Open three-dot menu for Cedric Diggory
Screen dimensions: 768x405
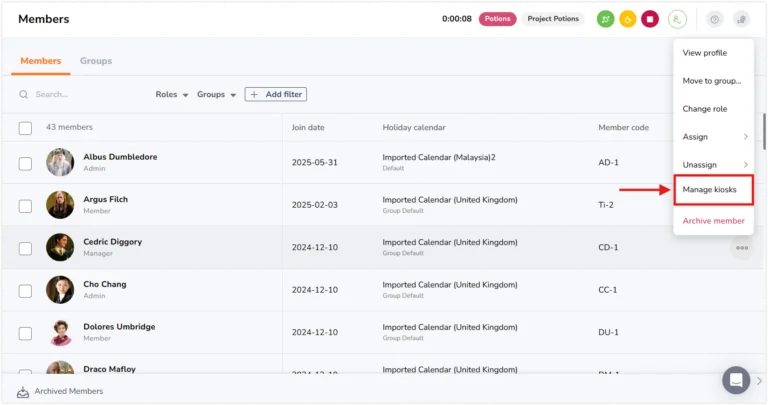pos(742,248)
